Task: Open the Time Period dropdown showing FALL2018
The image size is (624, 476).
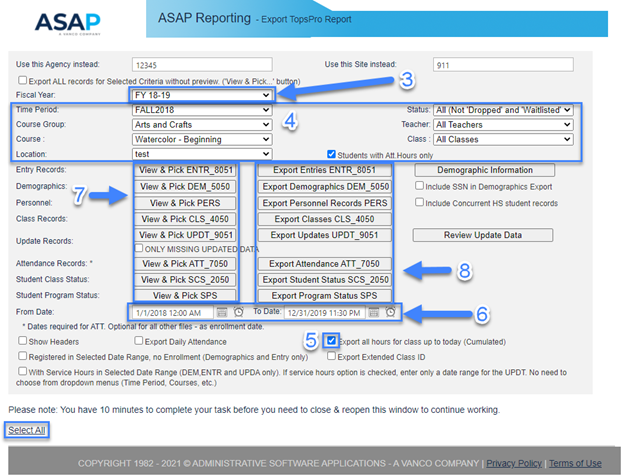Action: point(202,110)
